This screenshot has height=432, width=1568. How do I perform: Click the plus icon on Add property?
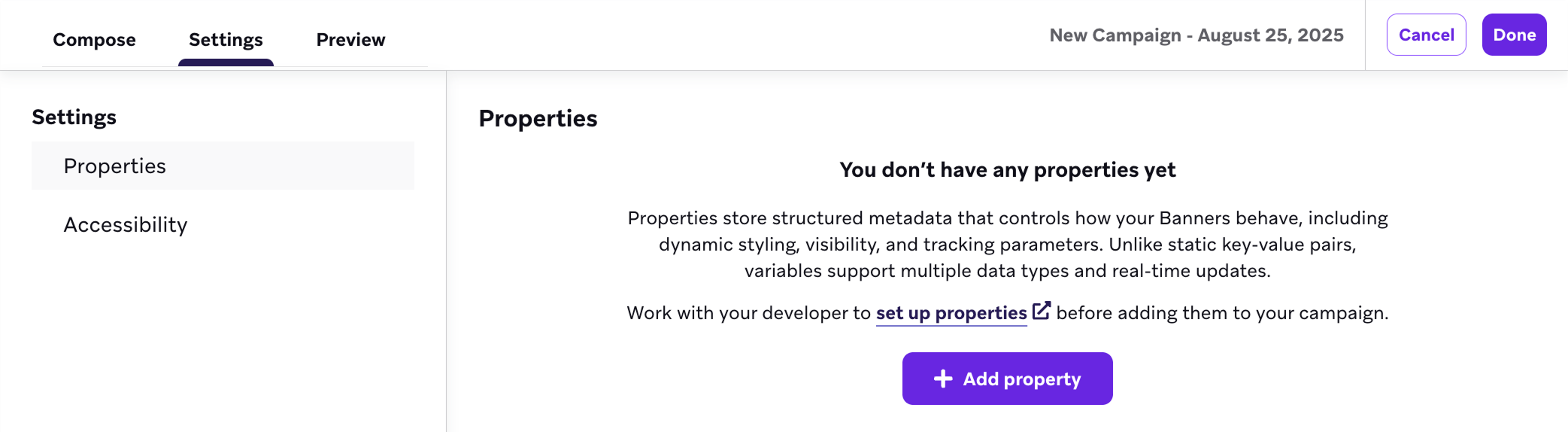tap(943, 379)
